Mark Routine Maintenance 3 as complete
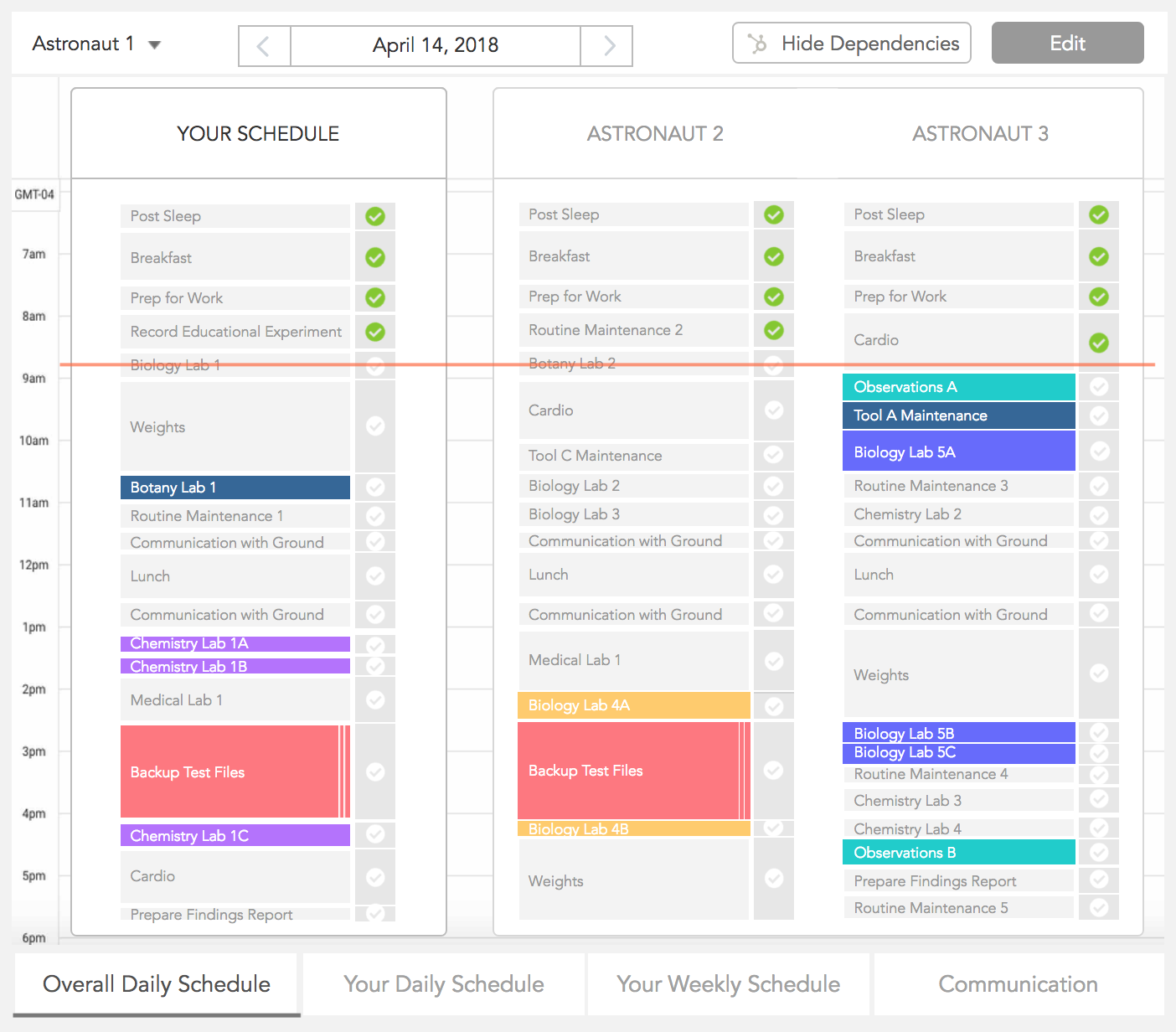Screen dimensions: 1176x1032 pos(1099,486)
